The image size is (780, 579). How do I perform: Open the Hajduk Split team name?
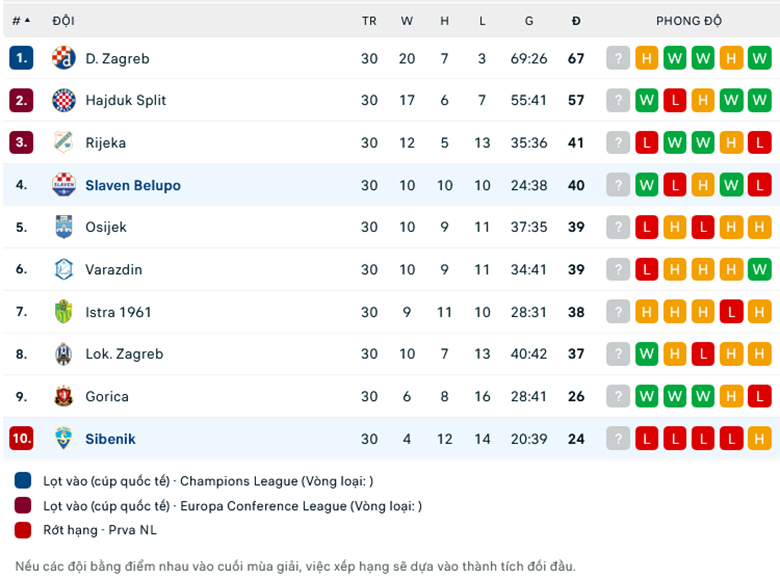(x=126, y=100)
